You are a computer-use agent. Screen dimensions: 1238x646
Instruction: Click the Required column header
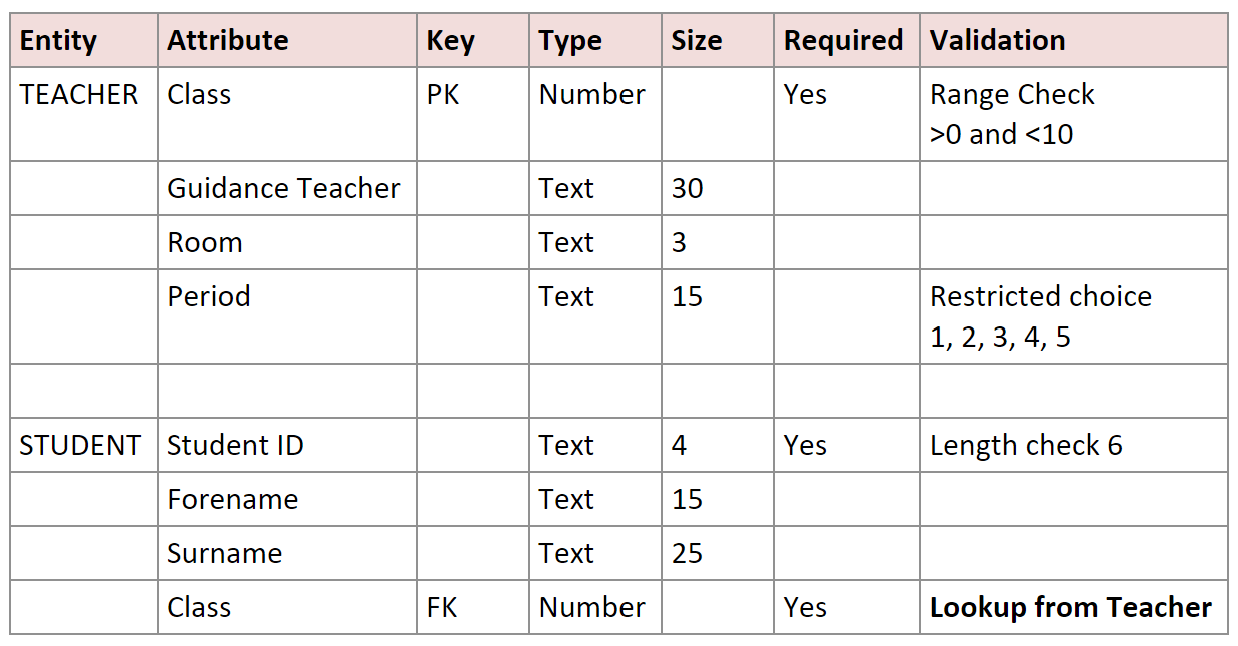(x=843, y=41)
